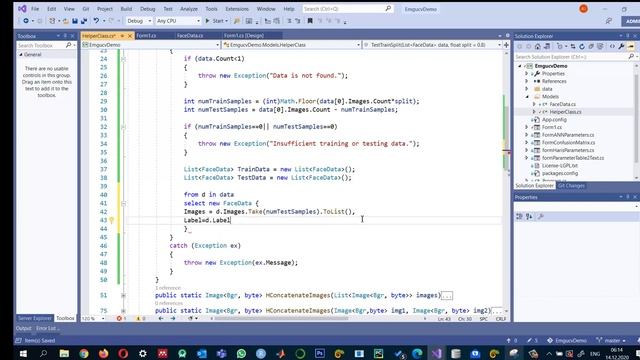Switch to the Server Explorer tab
640x360 pixels.
tap(35, 318)
